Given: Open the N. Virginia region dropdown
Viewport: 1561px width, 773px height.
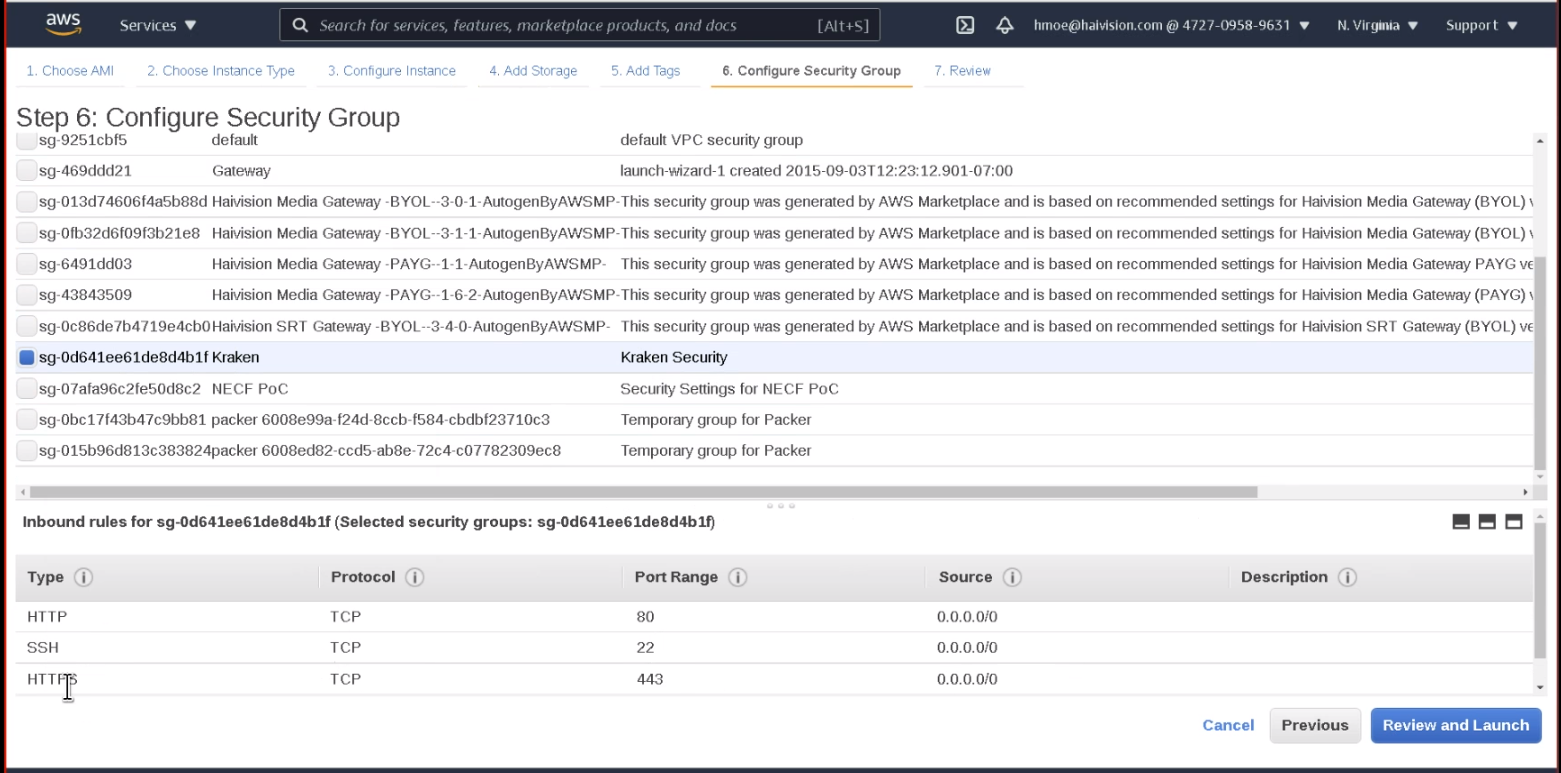Looking at the screenshot, I should point(1377,26).
